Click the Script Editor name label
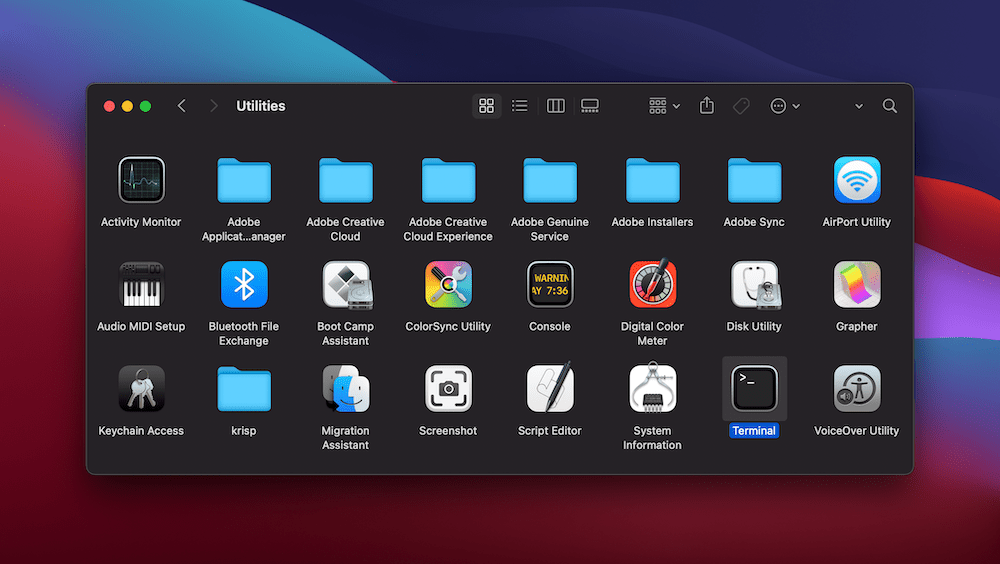Image resolution: width=1000 pixels, height=564 pixels. 550,431
